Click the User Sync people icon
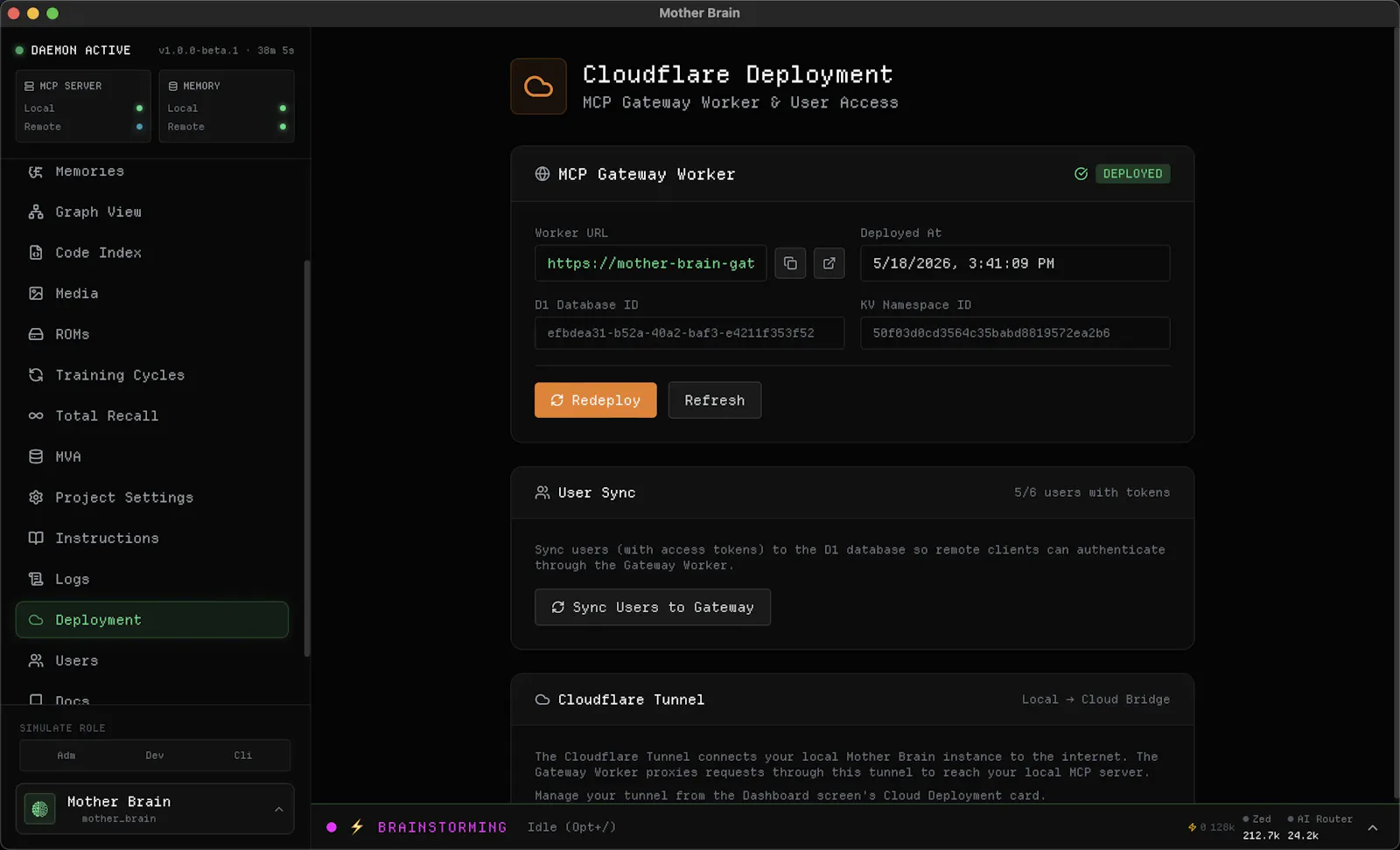The height and width of the screenshot is (850, 1400). tap(542, 493)
